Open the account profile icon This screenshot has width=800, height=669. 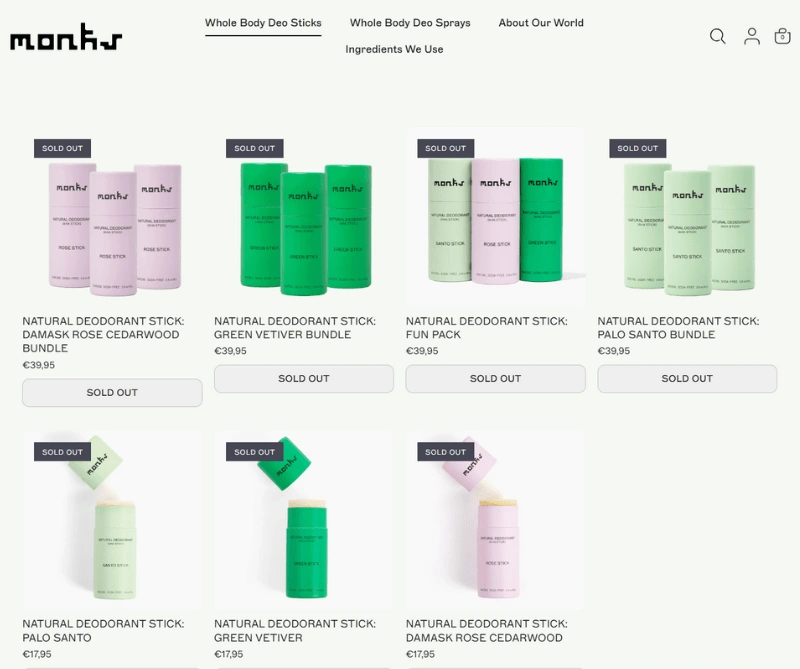(x=752, y=36)
